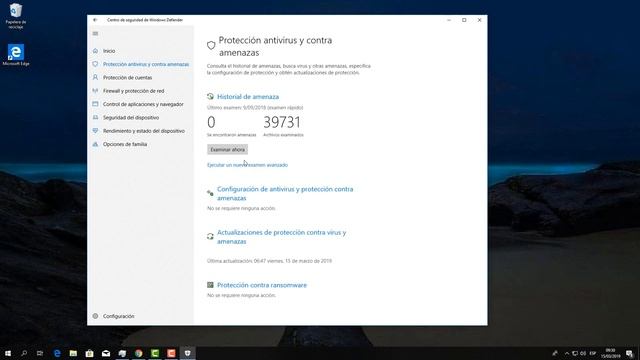
Task: Open Opciones de familia section
Action: click(x=125, y=144)
